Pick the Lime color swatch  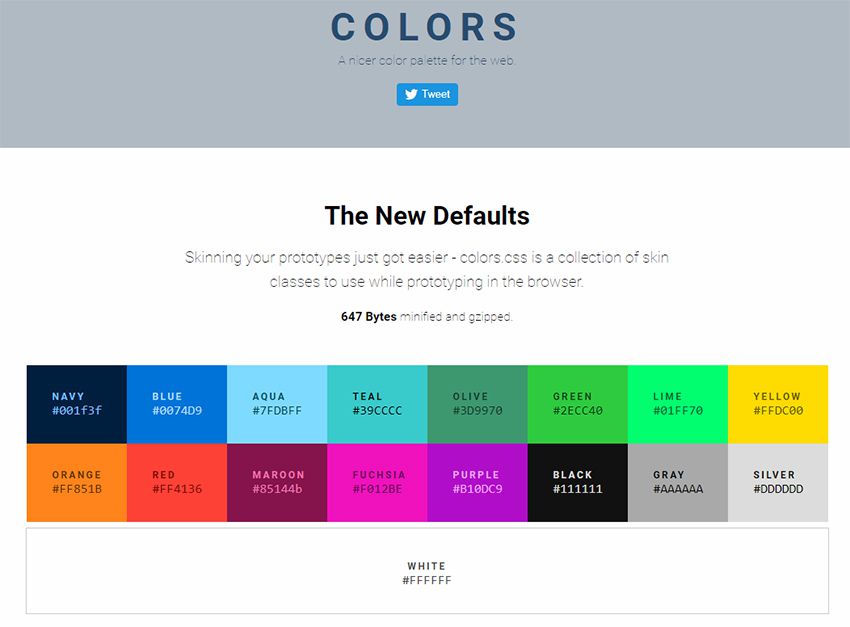pos(677,404)
